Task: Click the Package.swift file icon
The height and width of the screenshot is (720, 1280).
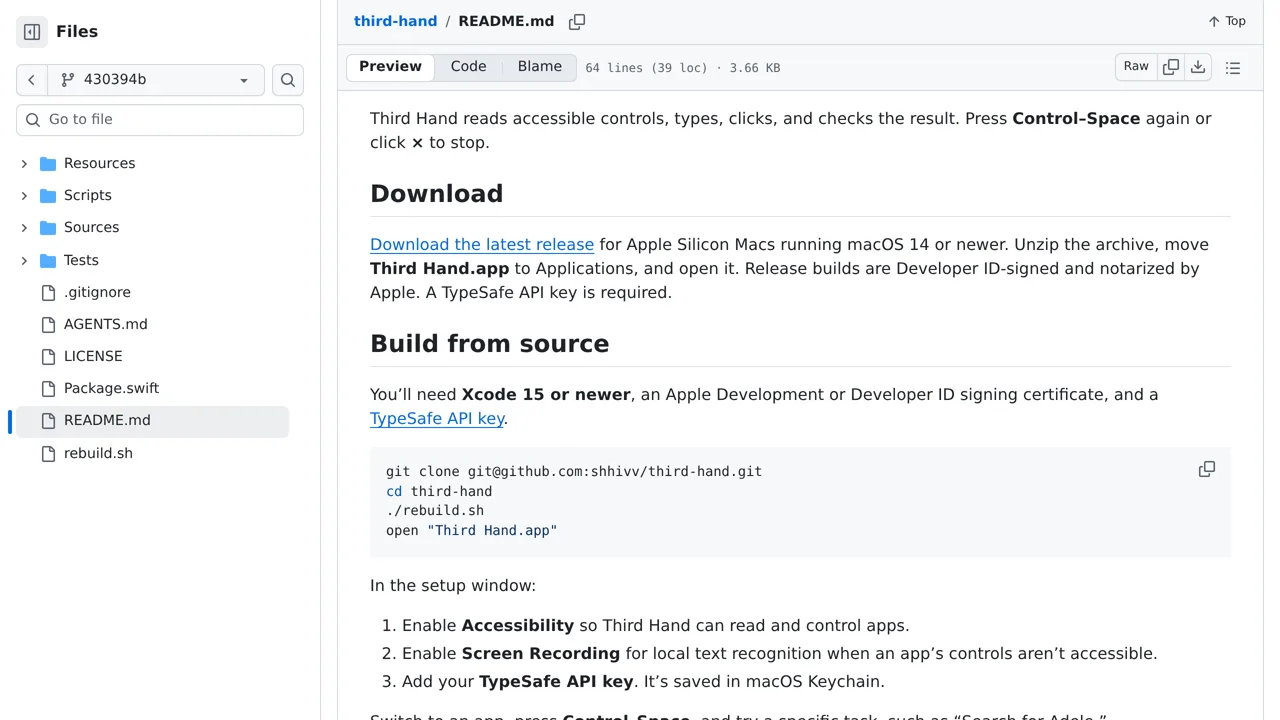Action: point(48,389)
